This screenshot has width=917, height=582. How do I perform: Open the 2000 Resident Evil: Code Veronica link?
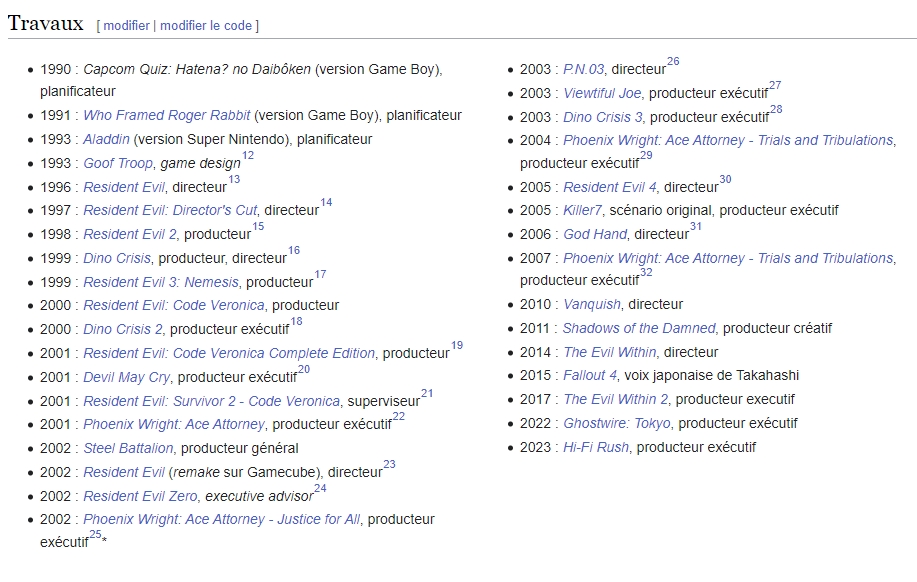[174, 305]
